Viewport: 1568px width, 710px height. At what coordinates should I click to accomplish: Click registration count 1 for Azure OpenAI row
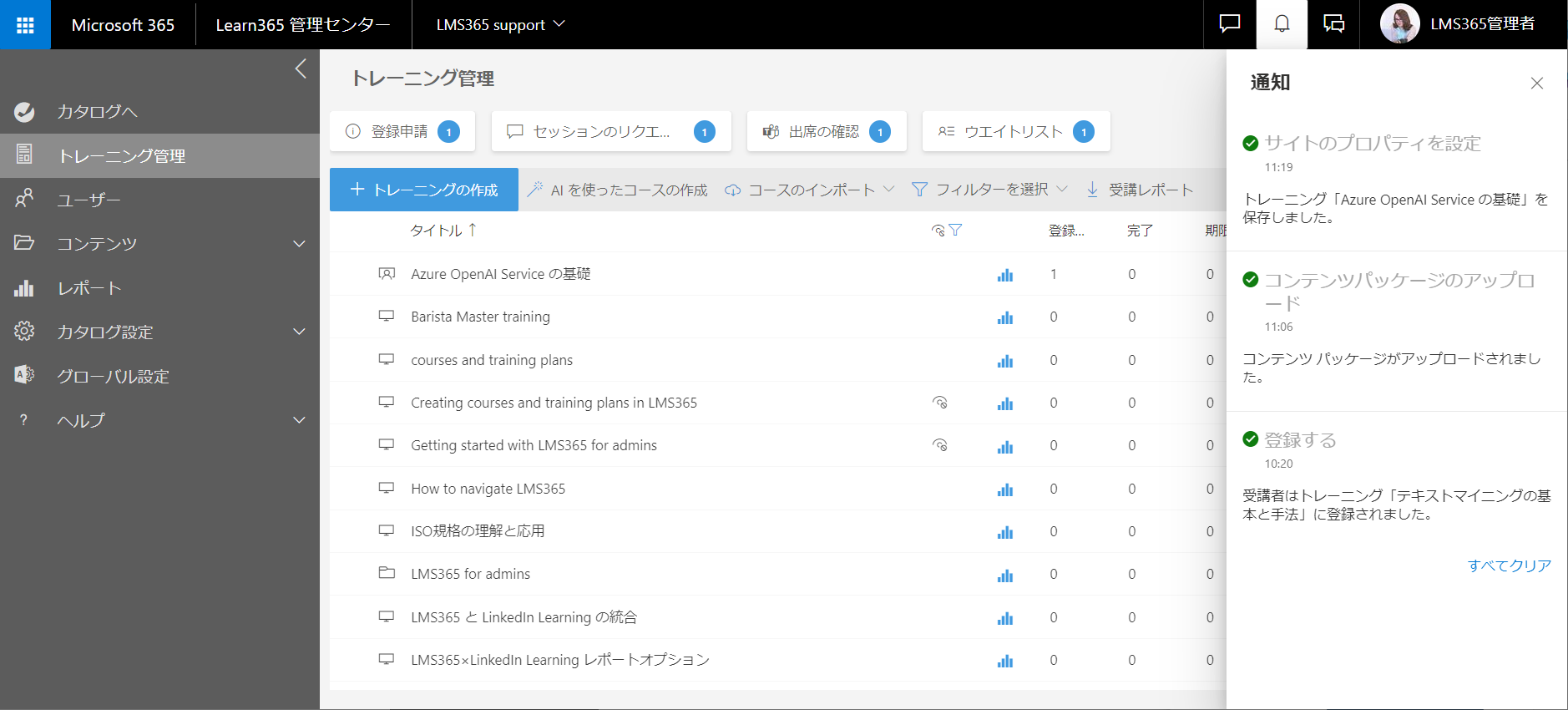point(1054,274)
